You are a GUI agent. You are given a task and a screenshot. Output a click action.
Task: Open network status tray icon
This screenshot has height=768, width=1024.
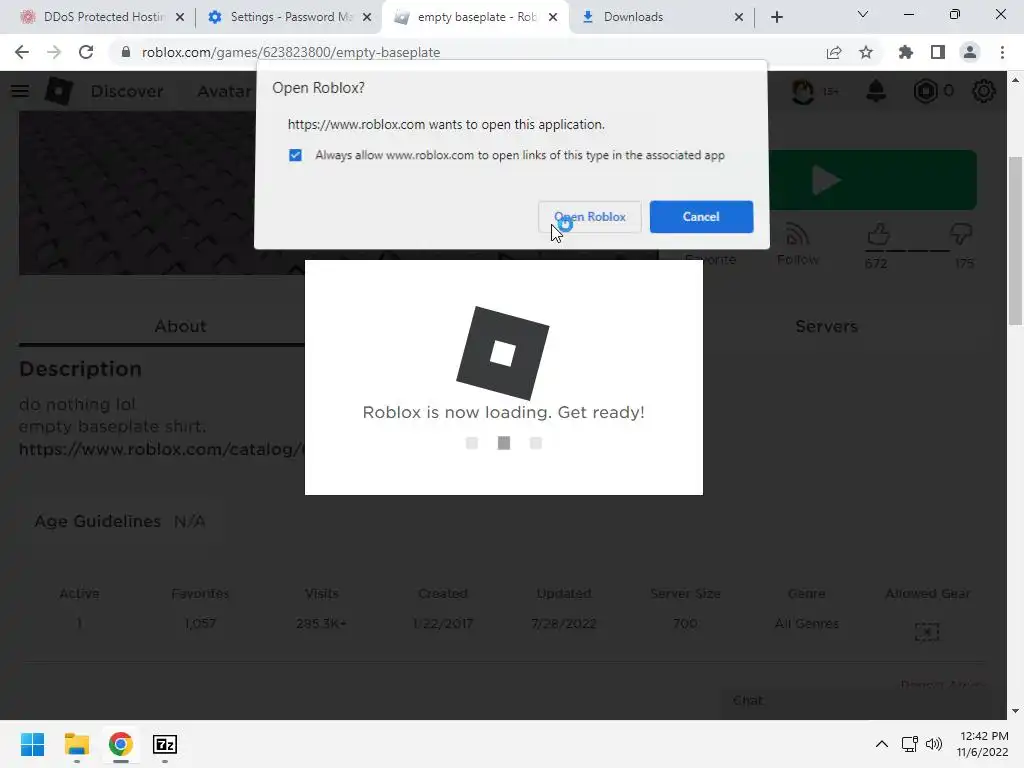click(909, 744)
